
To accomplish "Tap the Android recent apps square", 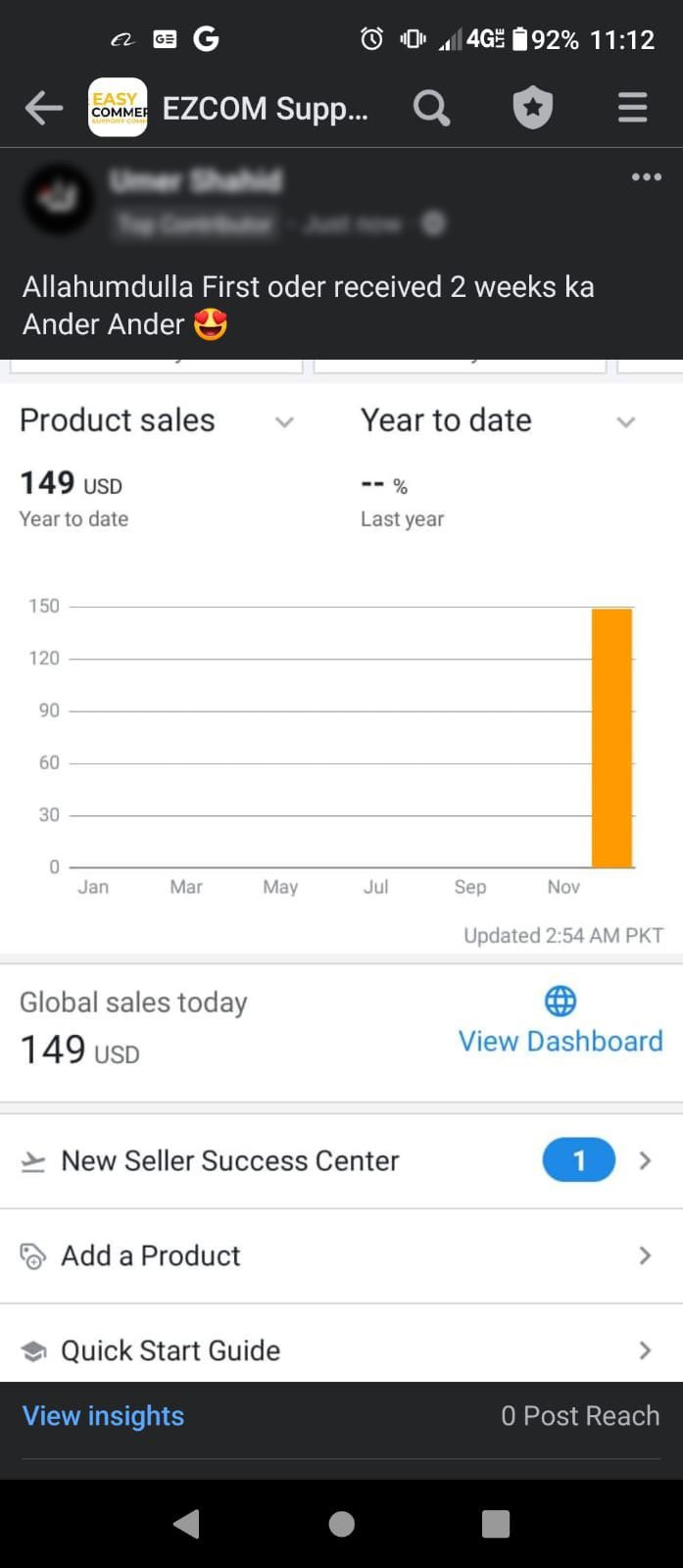I will 496,1524.
